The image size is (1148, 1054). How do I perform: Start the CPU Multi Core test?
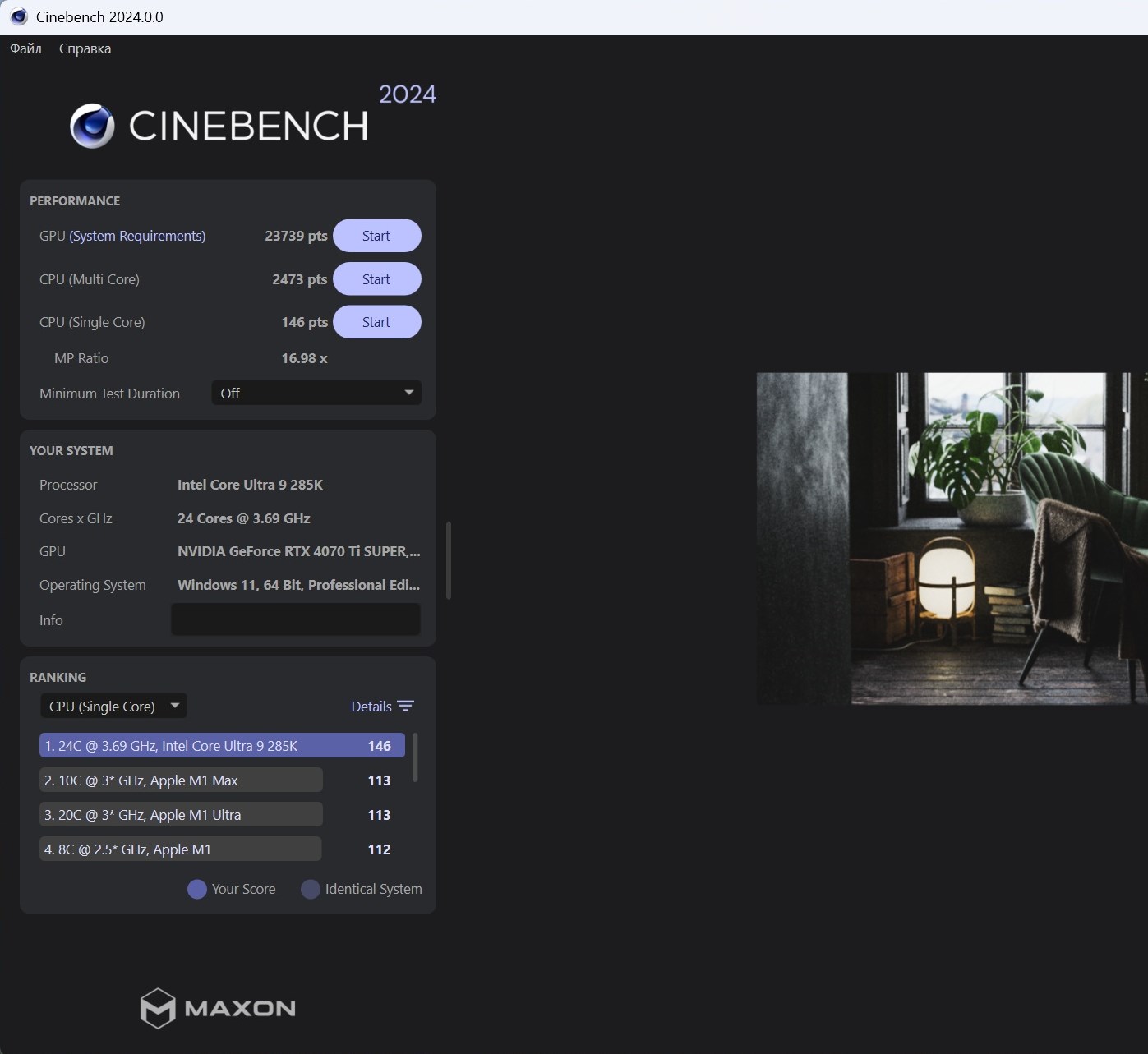click(376, 279)
